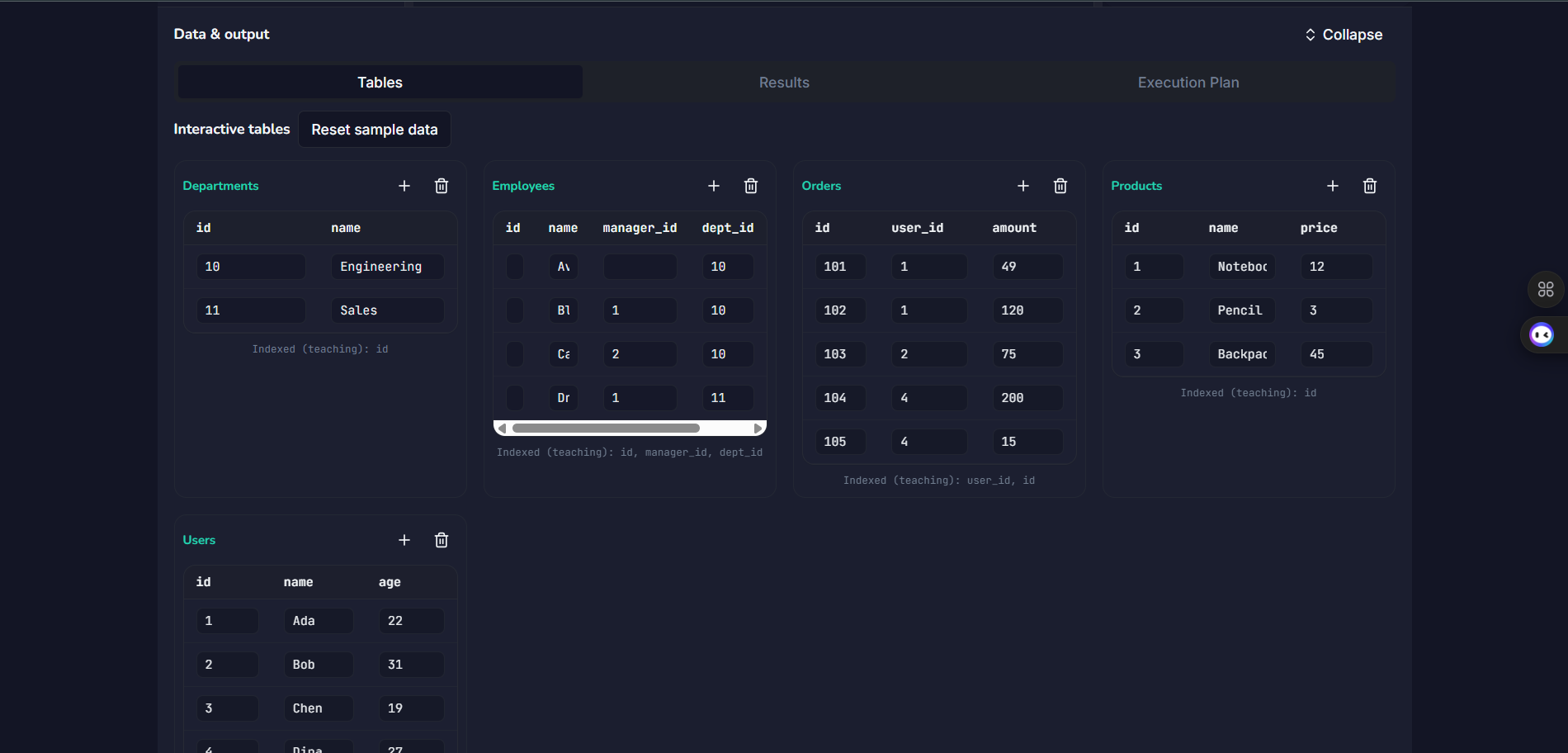The height and width of the screenshot is (753, 1568).
Task: Click the Orders table title
Action: 821,186
